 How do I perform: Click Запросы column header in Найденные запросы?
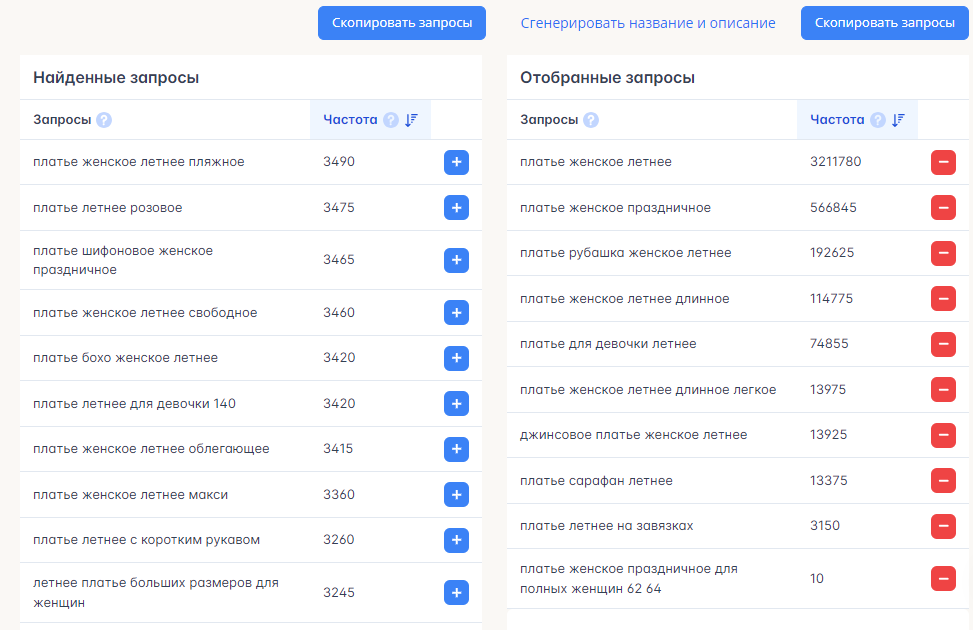(x=62, y=120)
